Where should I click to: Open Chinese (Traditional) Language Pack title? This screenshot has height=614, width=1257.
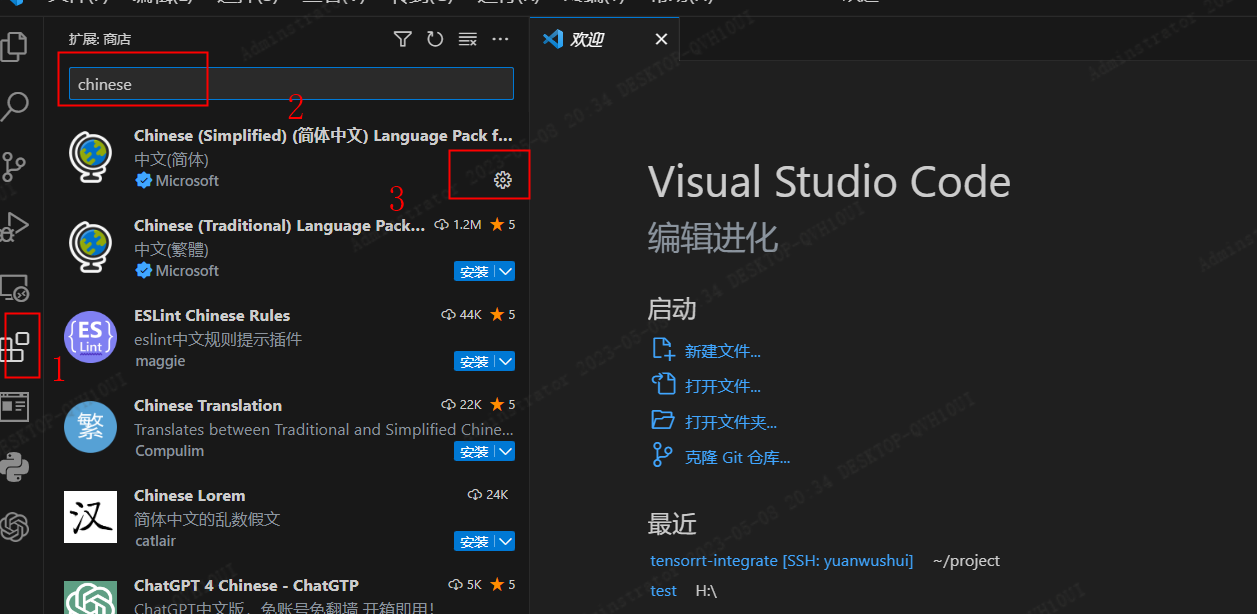280,226
